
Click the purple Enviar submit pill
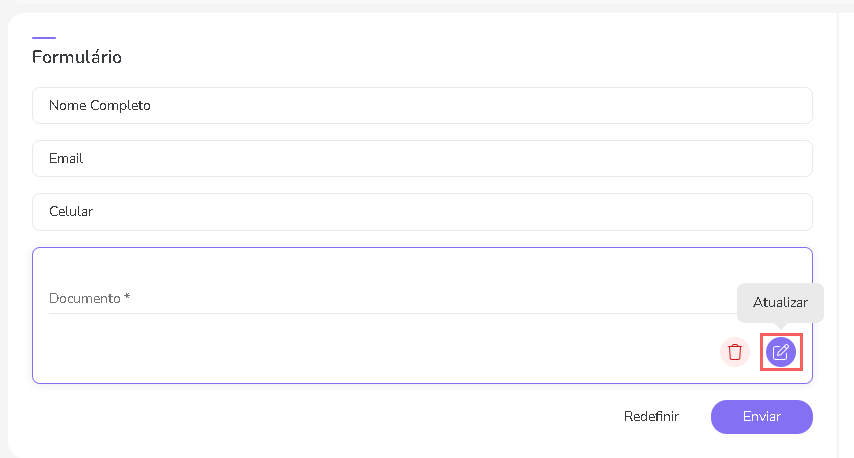761,417
